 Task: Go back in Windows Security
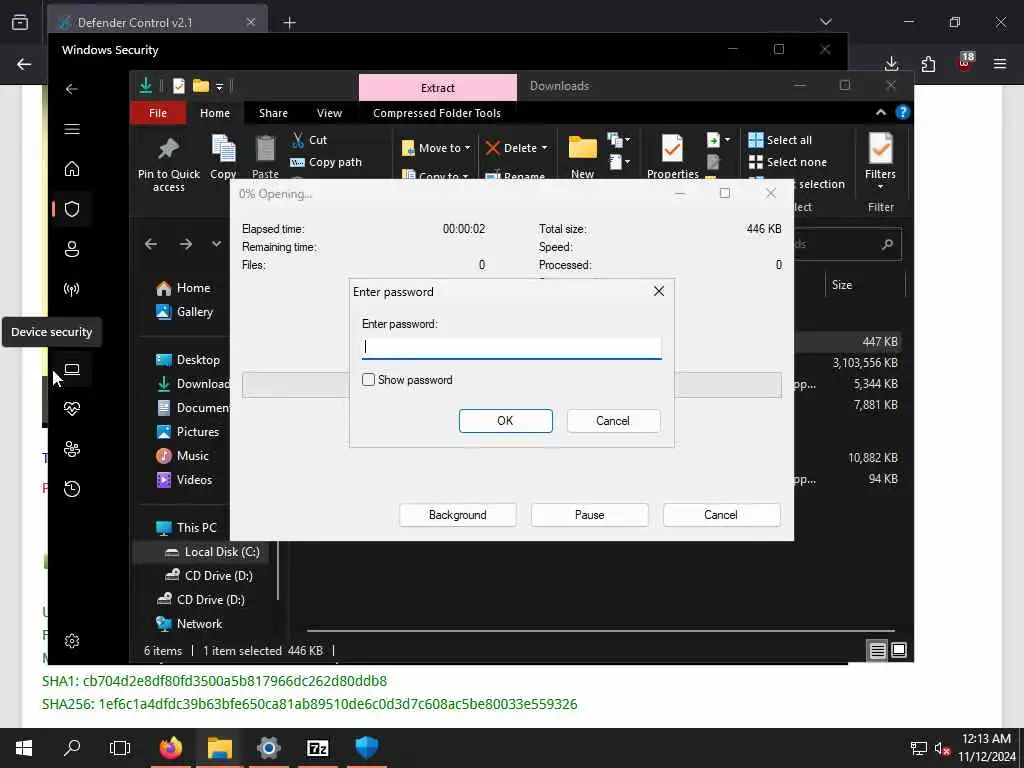click(x=72, y=89)
